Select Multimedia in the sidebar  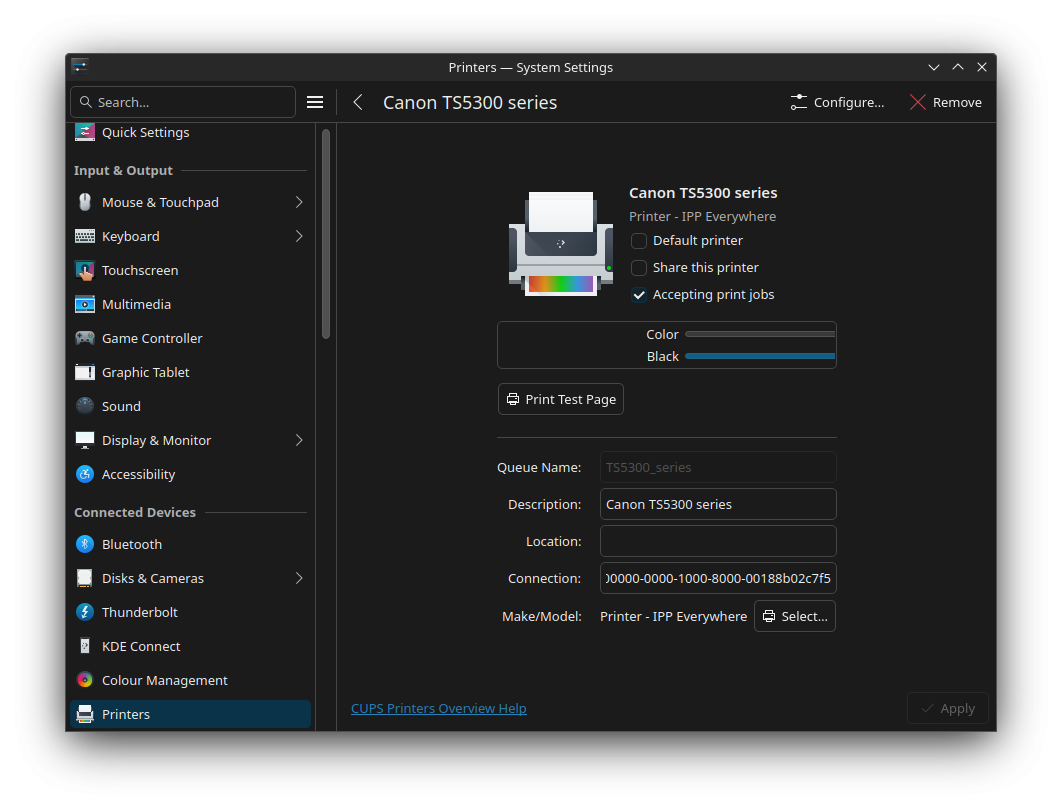click(190, 304)
